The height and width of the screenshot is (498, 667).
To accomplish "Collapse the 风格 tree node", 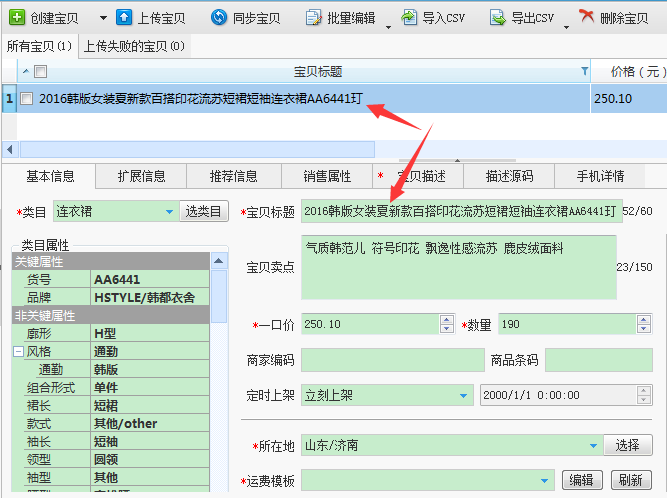I will click(x=18, y=351).
